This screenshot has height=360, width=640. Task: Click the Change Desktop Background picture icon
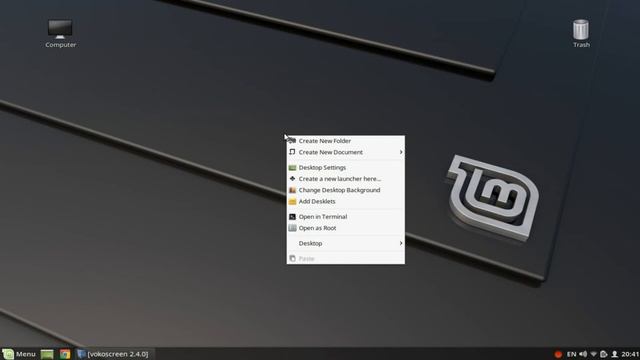coord(292,190)
